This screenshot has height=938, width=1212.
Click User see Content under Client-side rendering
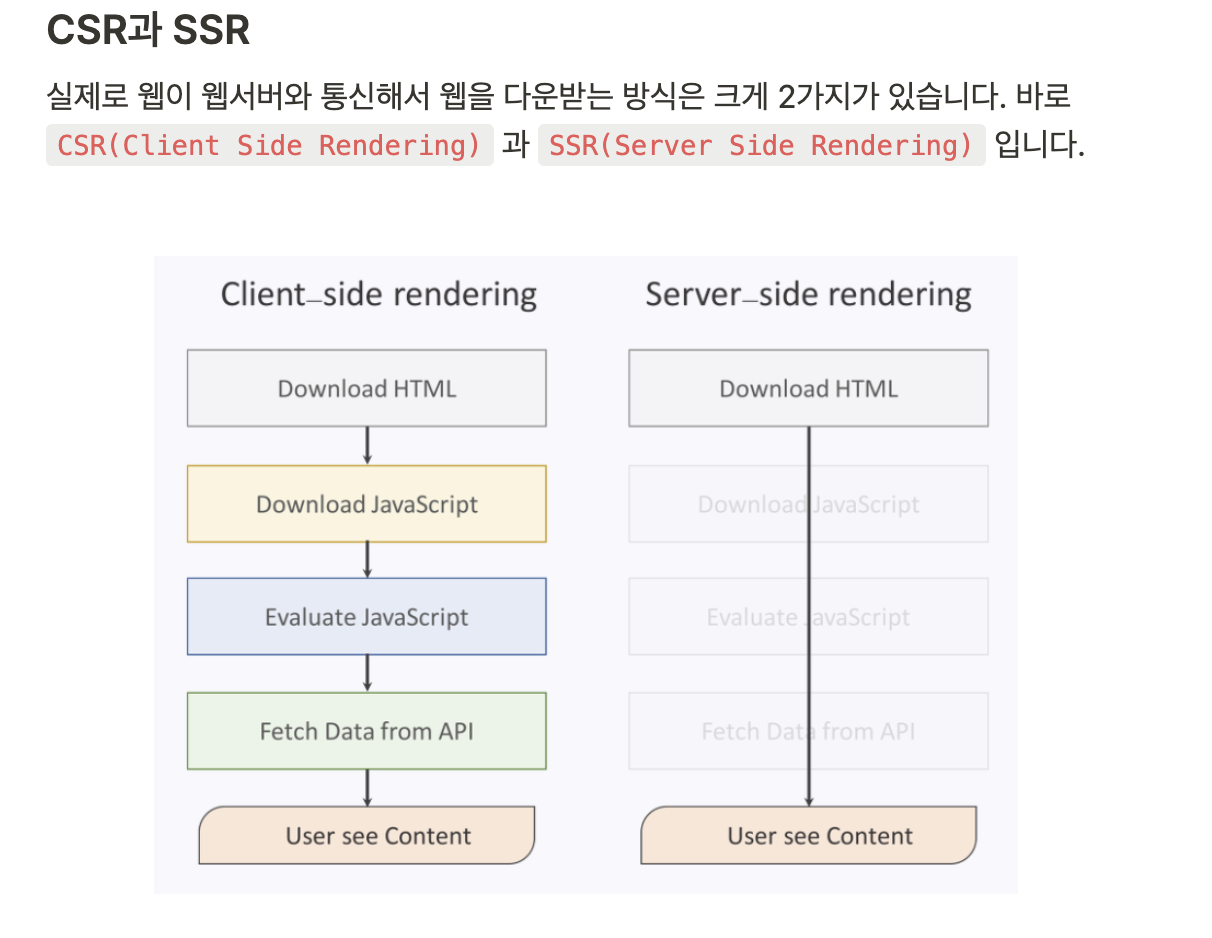(367, 835)
